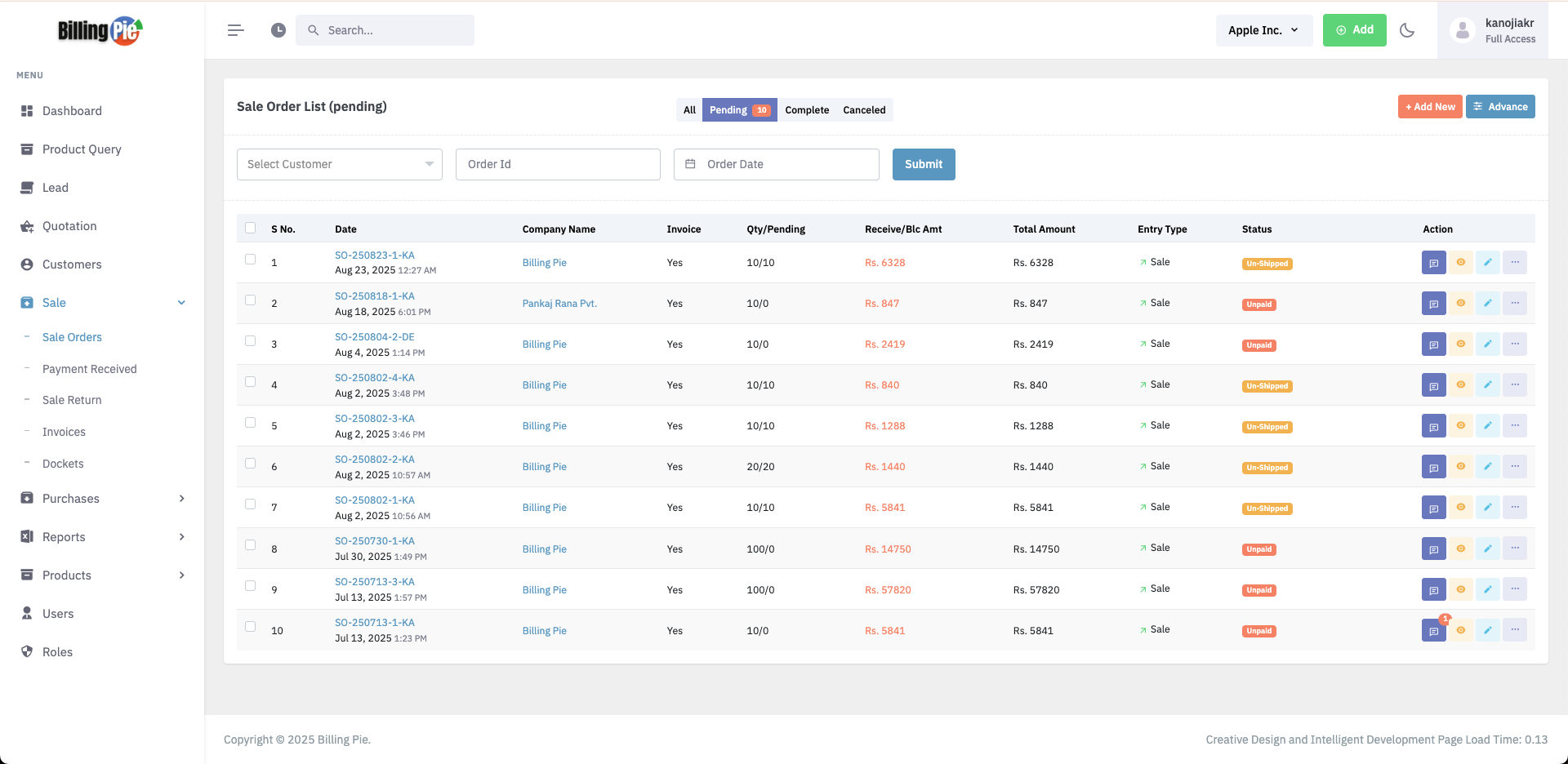The height and width of the screenshot is (764, 1568).
Task: Click the Order Id input field
Action: [x=558, y=164]
